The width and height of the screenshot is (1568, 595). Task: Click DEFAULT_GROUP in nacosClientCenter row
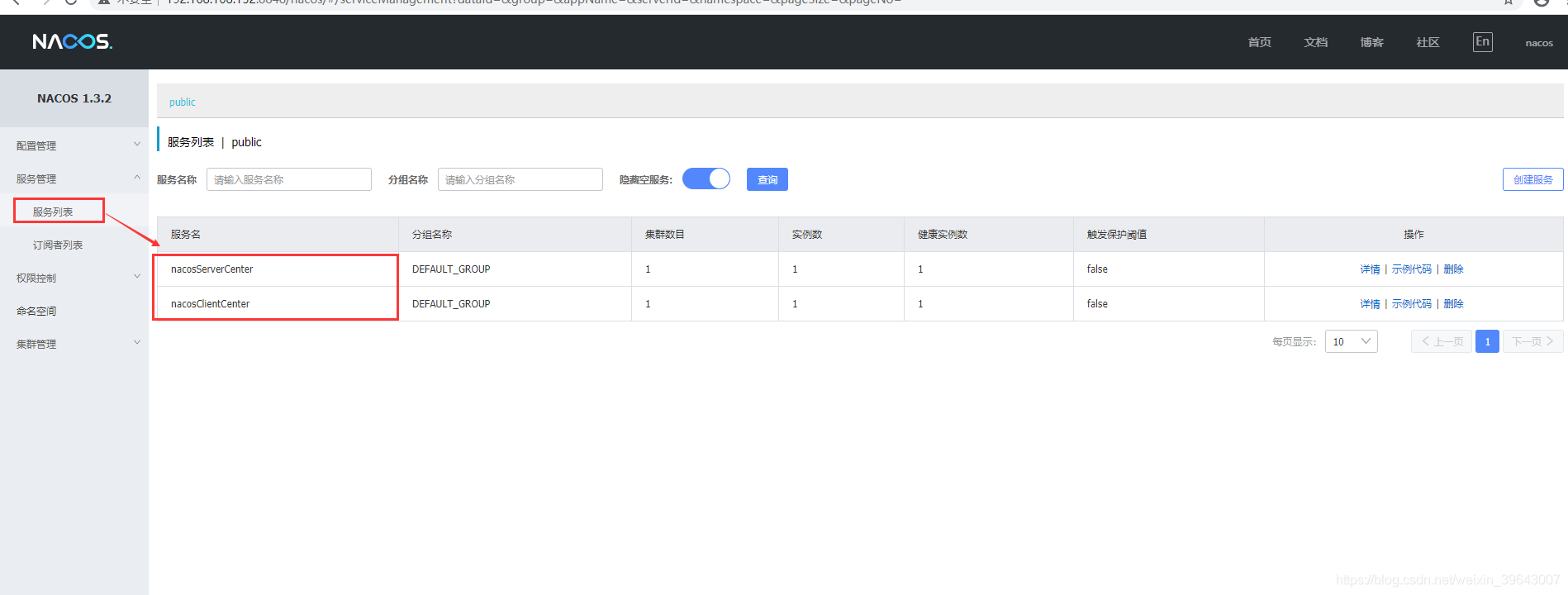[451, 304]
